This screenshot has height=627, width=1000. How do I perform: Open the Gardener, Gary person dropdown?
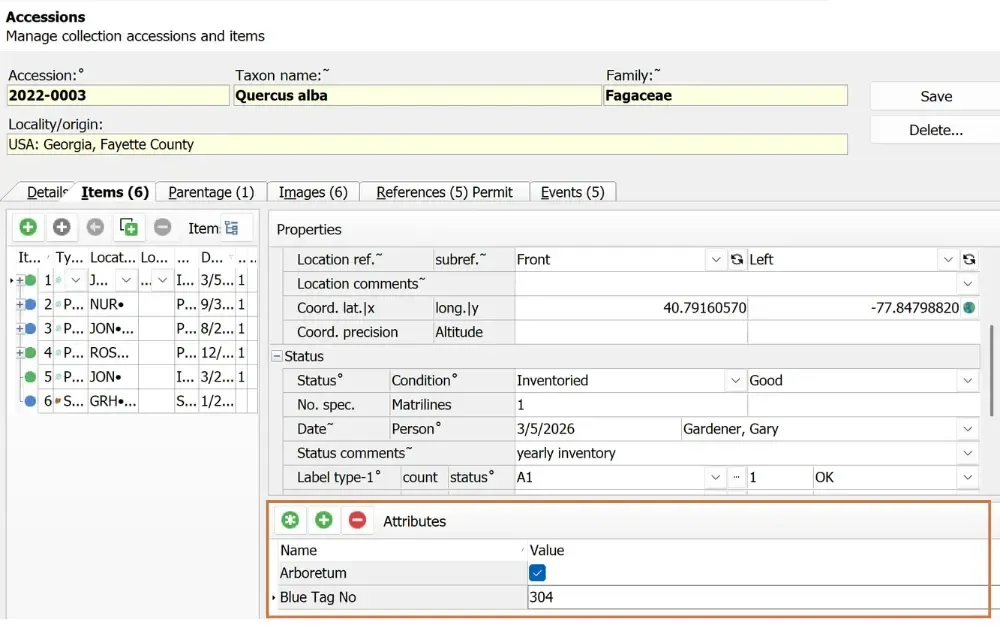tap(967, 429)
